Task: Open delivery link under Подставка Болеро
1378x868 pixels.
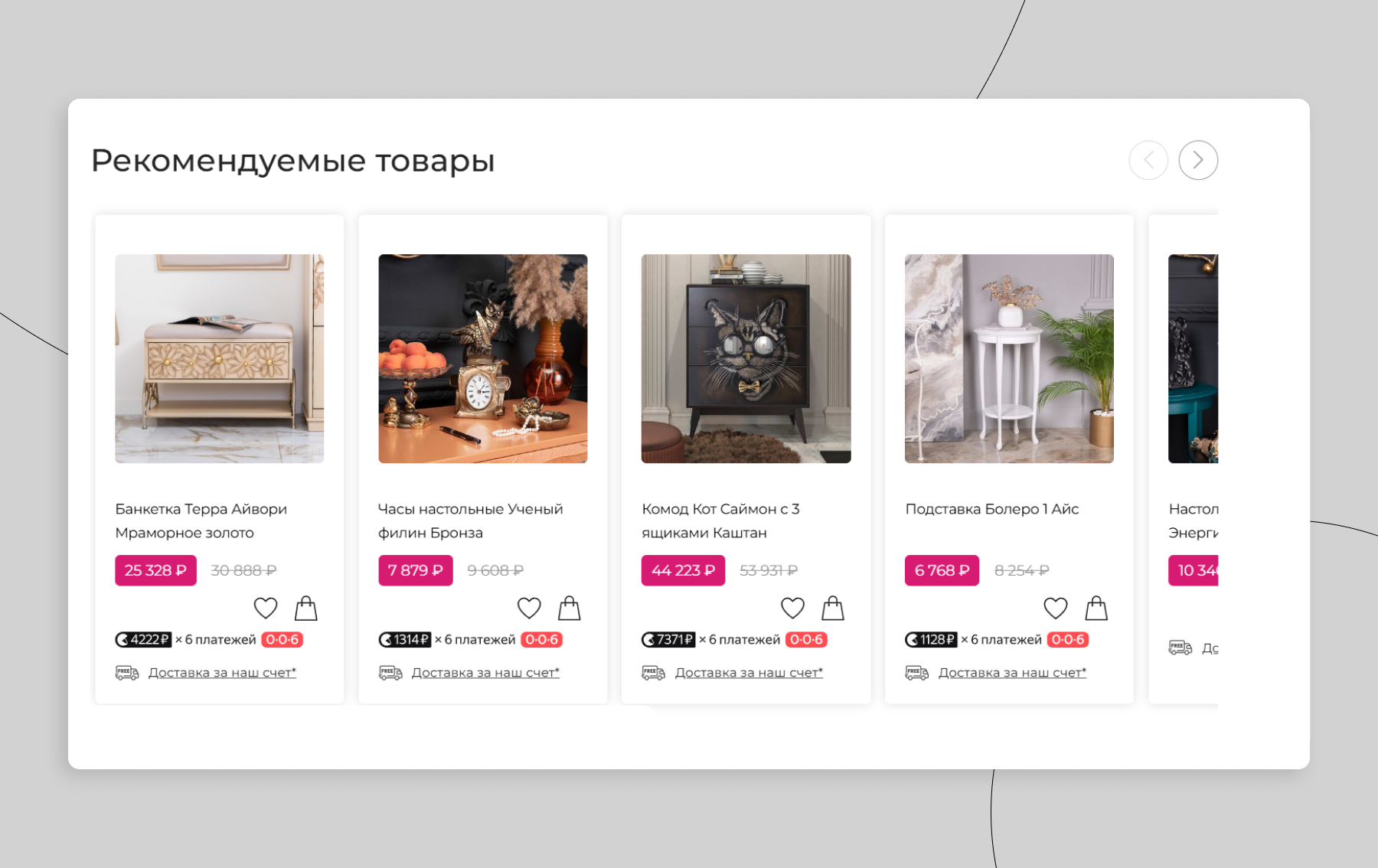Action: coord(1012,673)
